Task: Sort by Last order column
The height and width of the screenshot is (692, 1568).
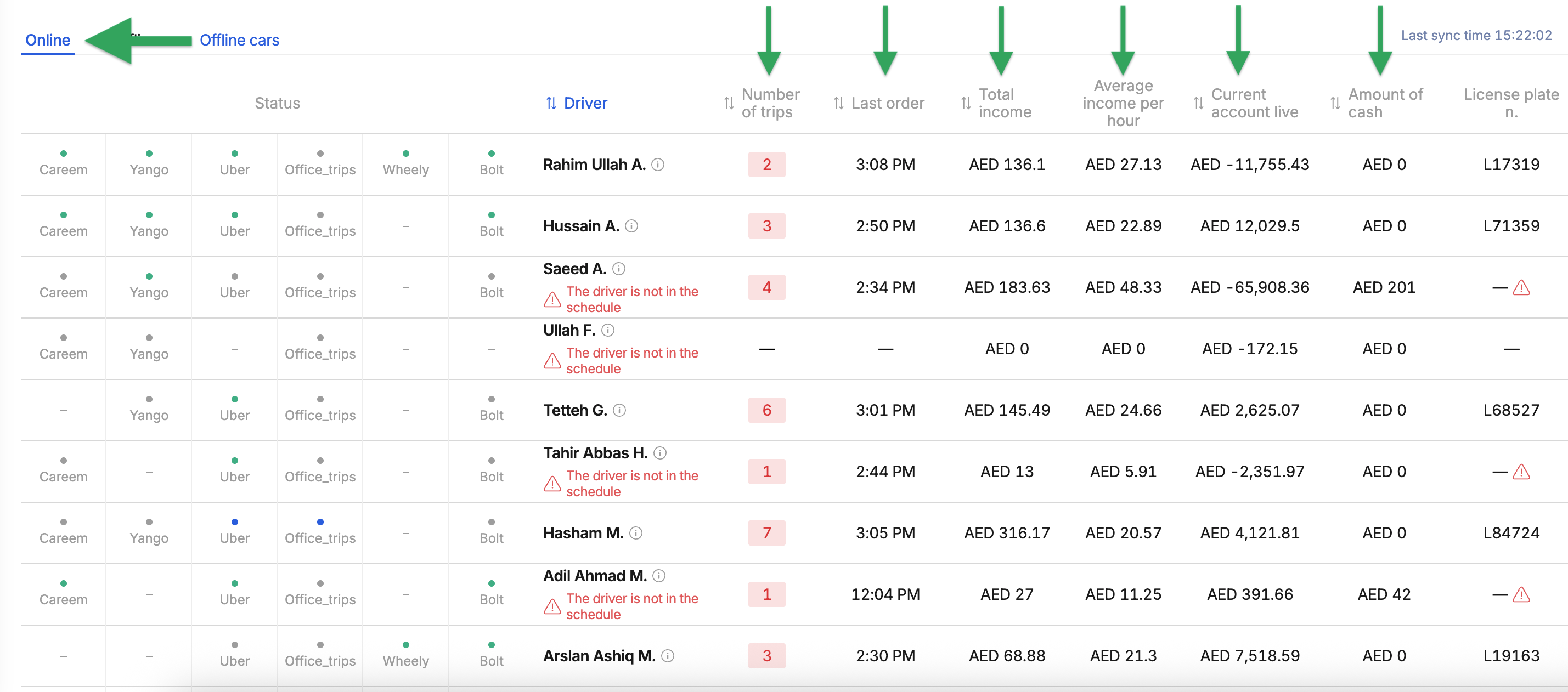Action: pyautogui.click(x=878, y=103)
